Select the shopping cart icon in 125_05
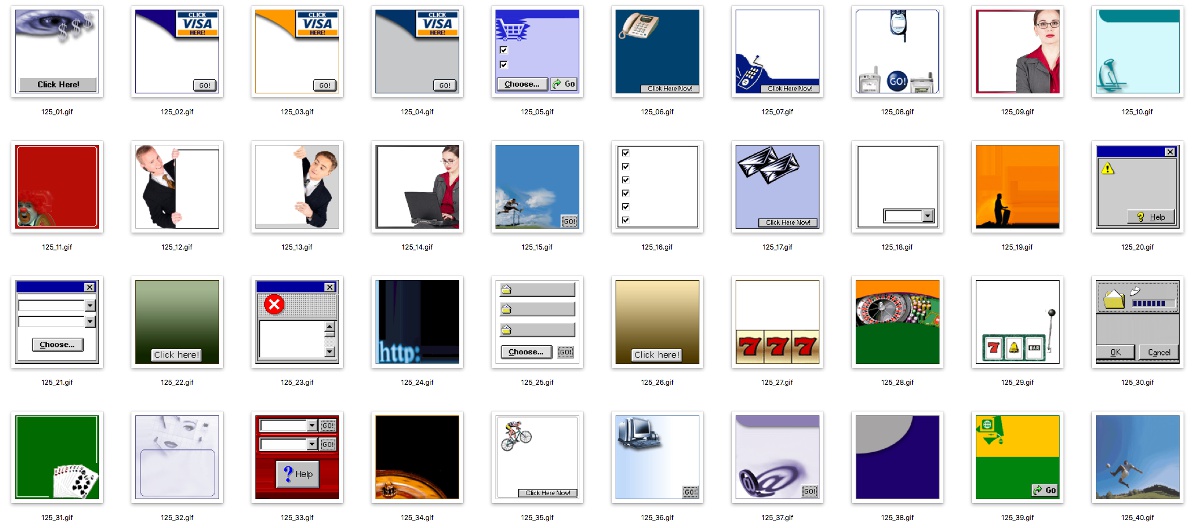The width and height of the screenshot is (1200, 528). coord(515,30)
